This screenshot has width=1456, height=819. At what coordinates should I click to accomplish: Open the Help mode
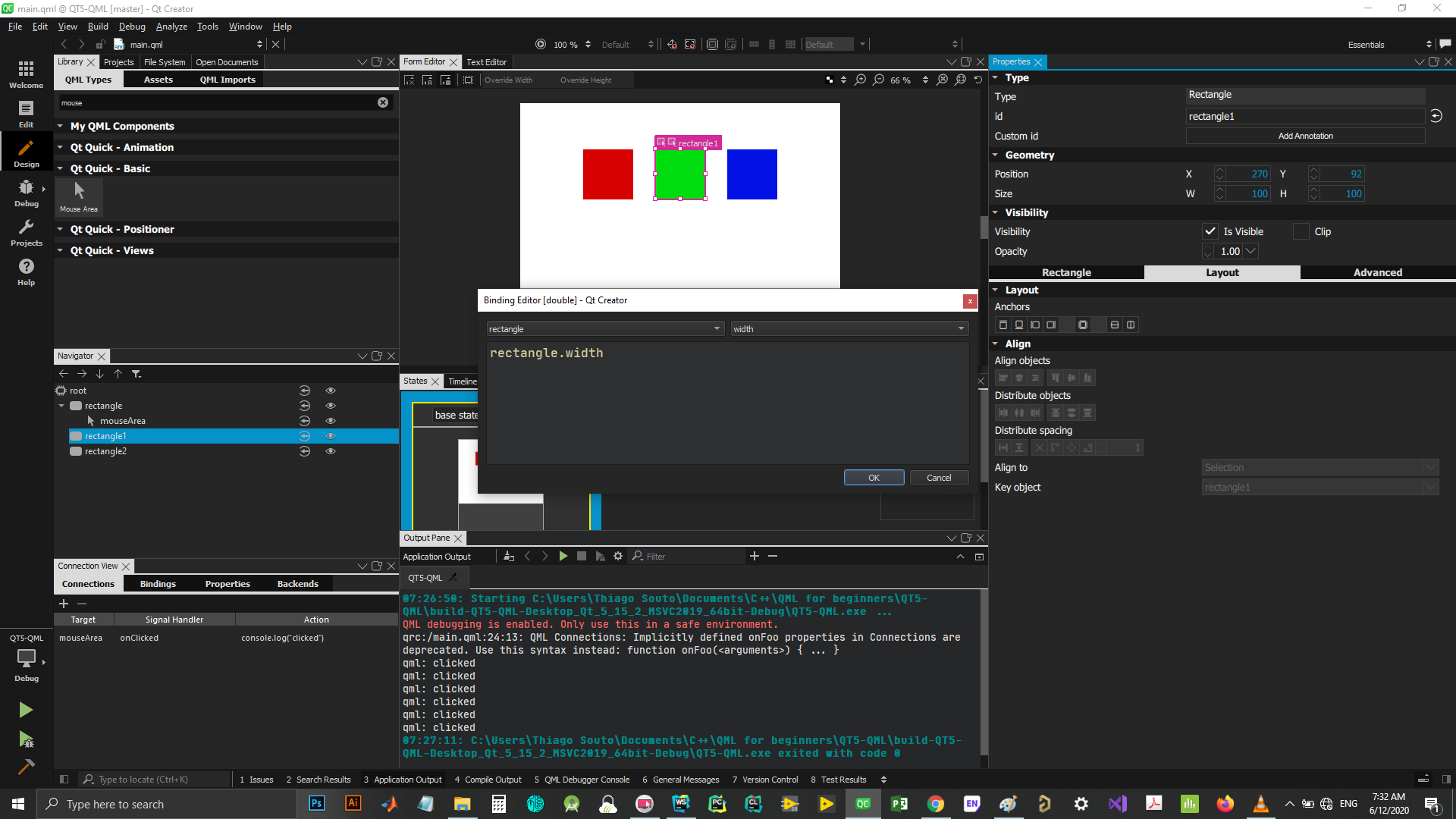pyautogui.click(x=26, y=271)
